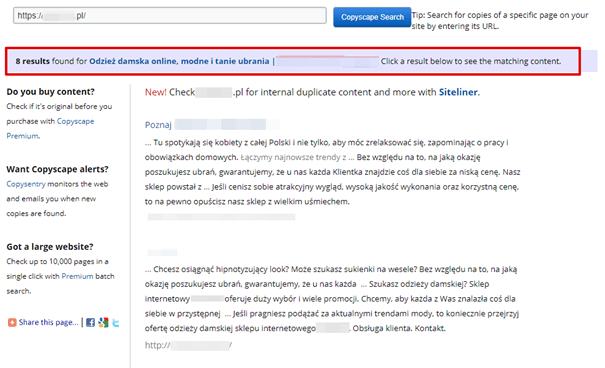Open the Copysentry link
Image resolution: width=605 pixels, height=368 pixels.
click(x=26, y=184)
